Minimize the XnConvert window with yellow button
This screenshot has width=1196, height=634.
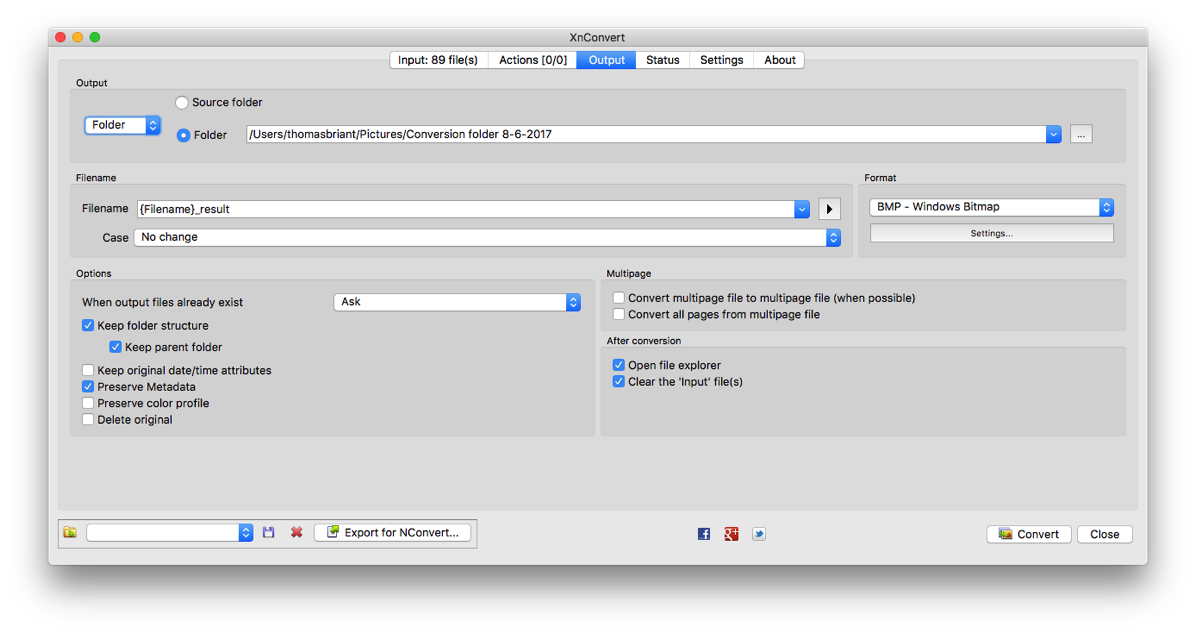78,37
